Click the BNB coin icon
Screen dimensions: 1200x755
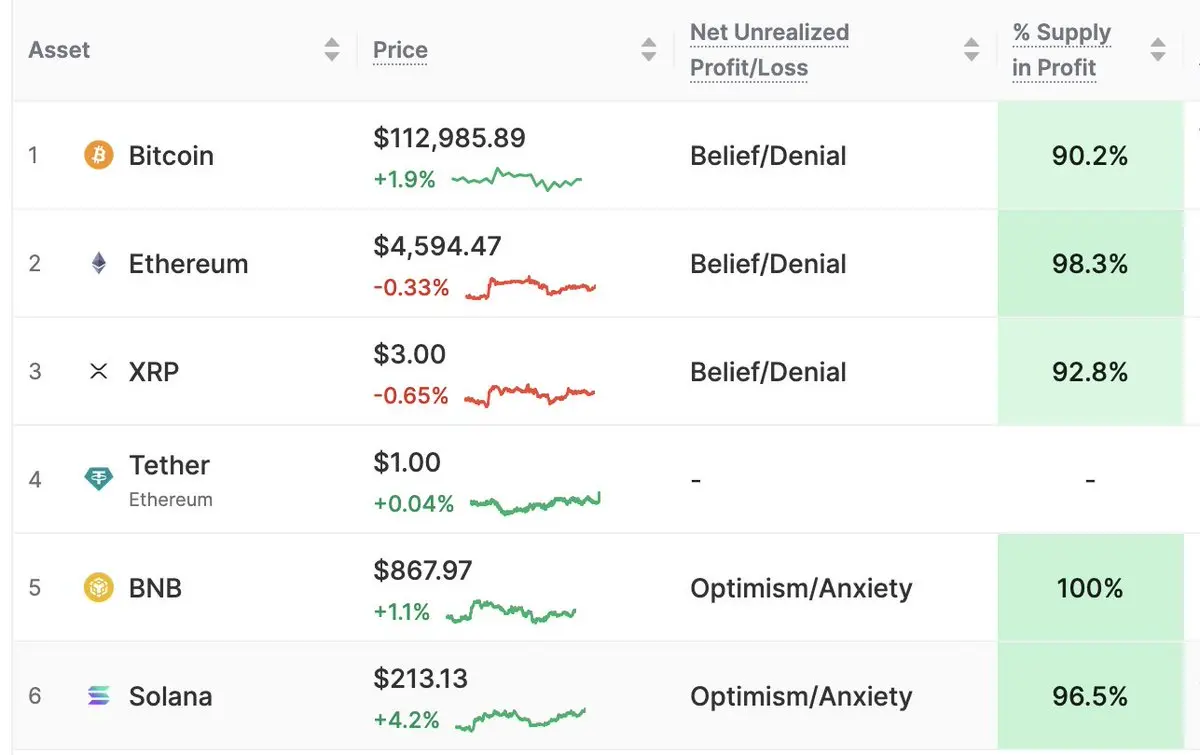[x=99, y=588]
